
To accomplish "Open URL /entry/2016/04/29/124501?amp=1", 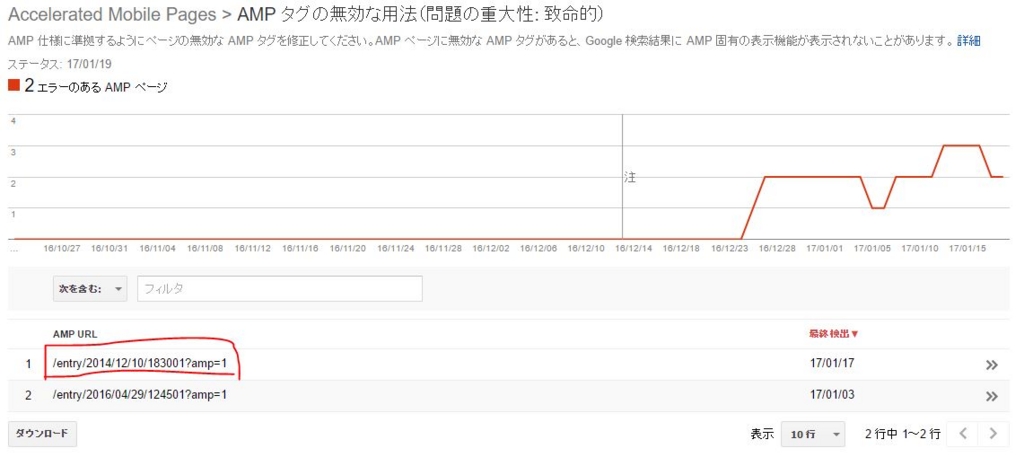I will tap(140, 395).
